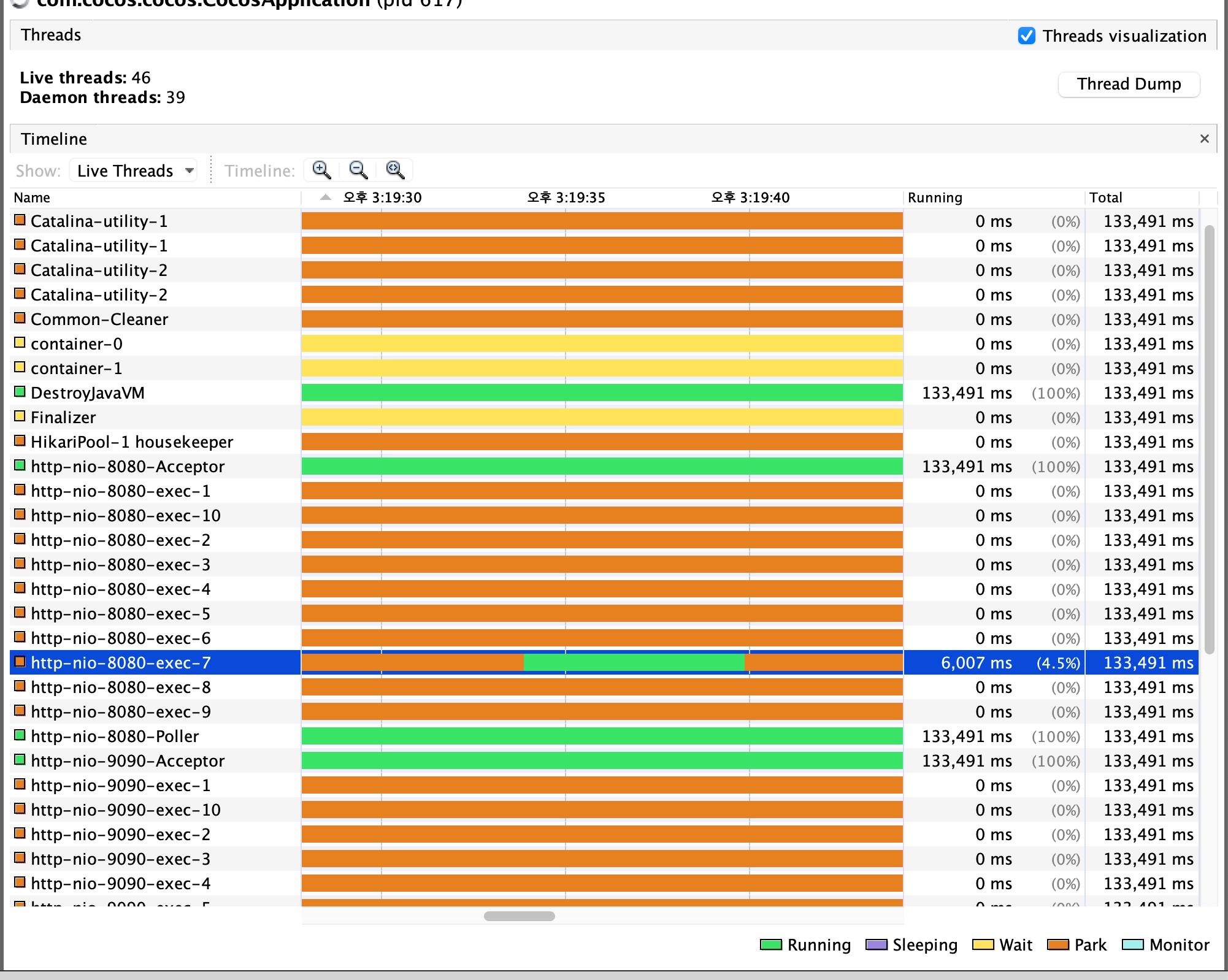The height and width of the screenshot is (980, 1228).
Task: Sort by the Total column header
Action: [1105, 197]
